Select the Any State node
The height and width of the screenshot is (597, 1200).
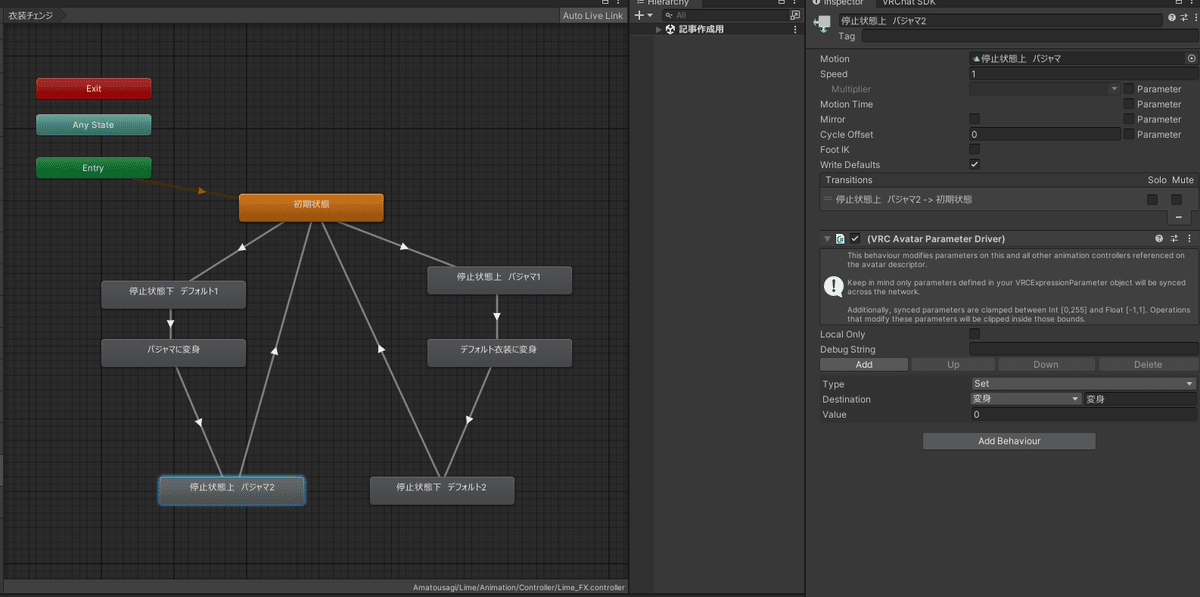point(94,125)
